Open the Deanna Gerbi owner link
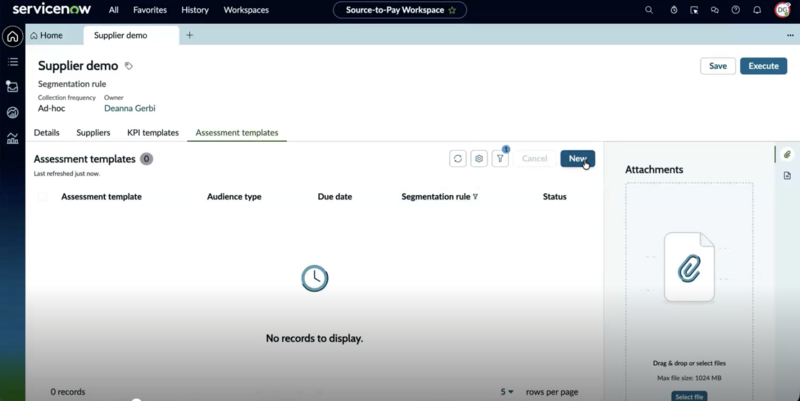 coord(130,108)
